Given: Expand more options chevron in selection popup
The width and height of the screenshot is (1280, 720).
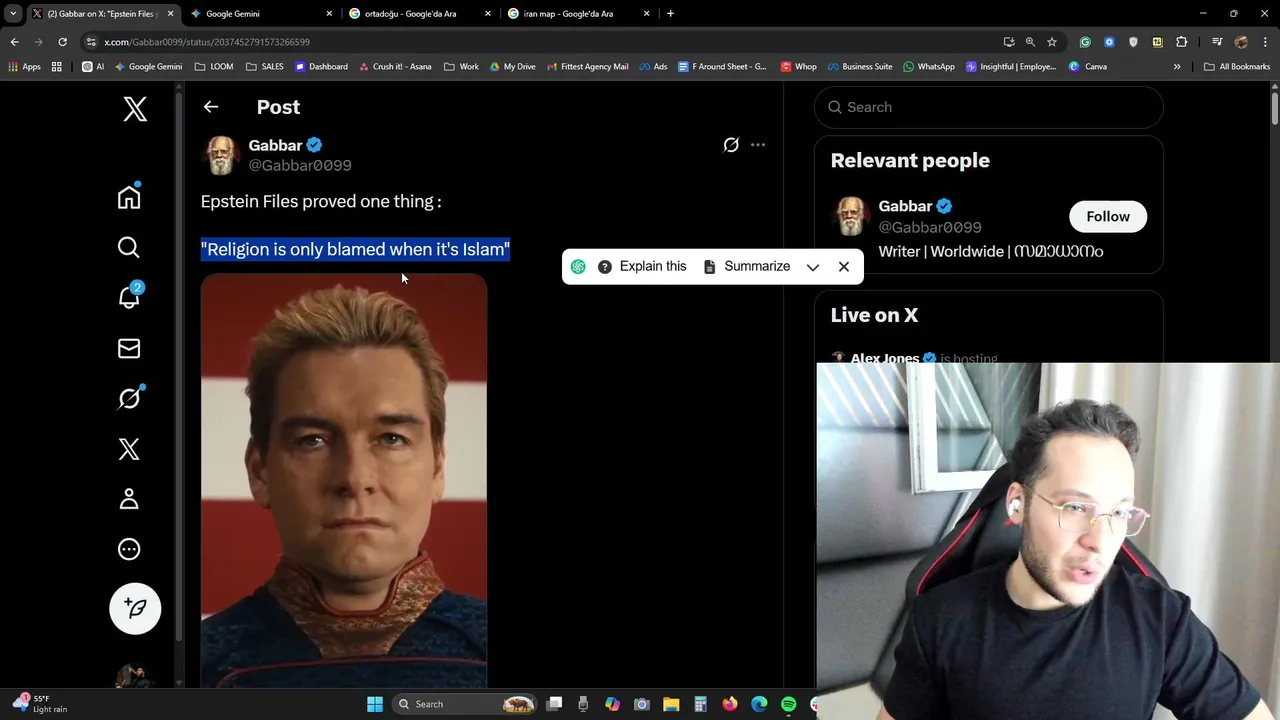Looking at the screenshot, I should 813,267.
